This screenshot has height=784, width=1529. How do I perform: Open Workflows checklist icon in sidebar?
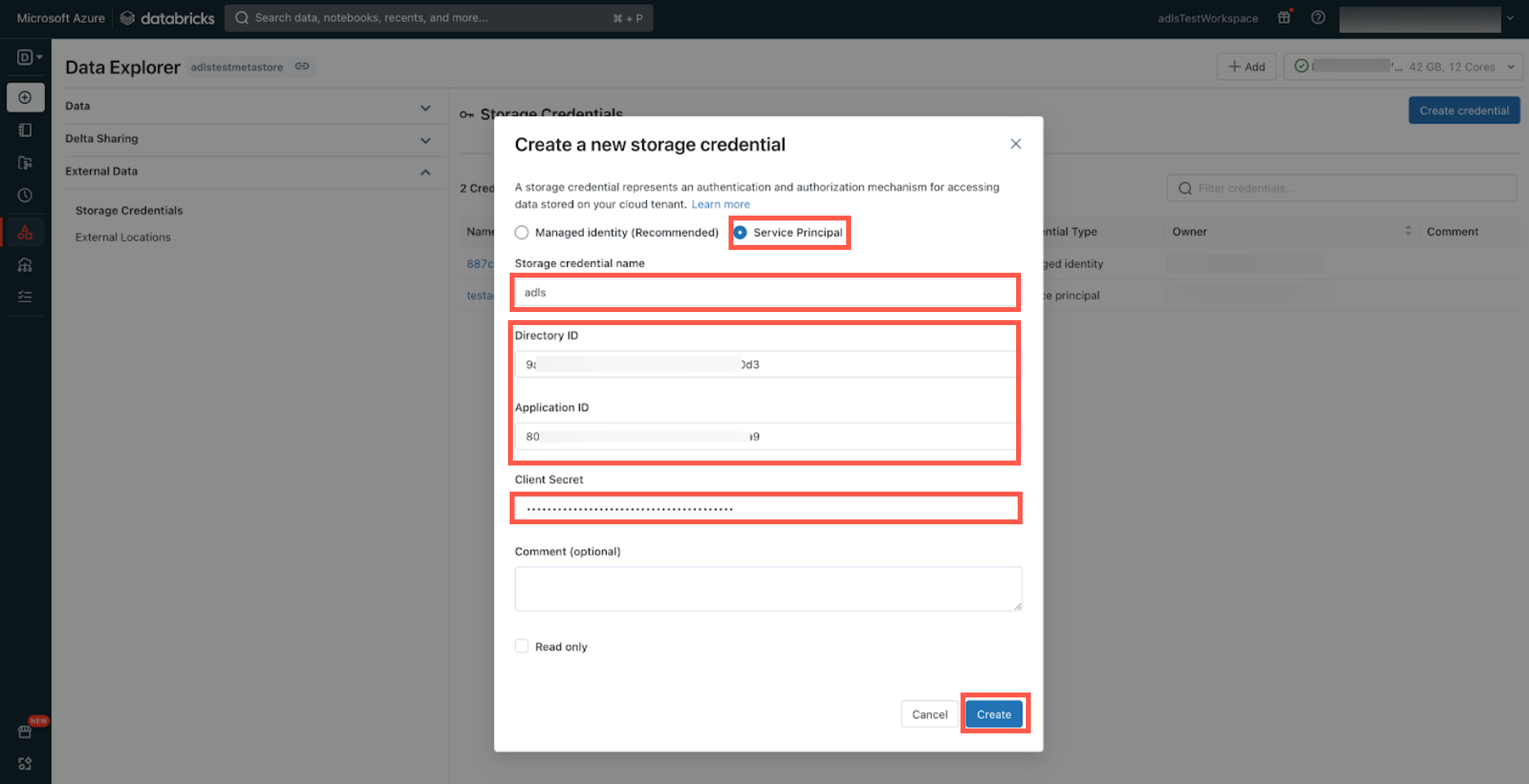(25, 296)
